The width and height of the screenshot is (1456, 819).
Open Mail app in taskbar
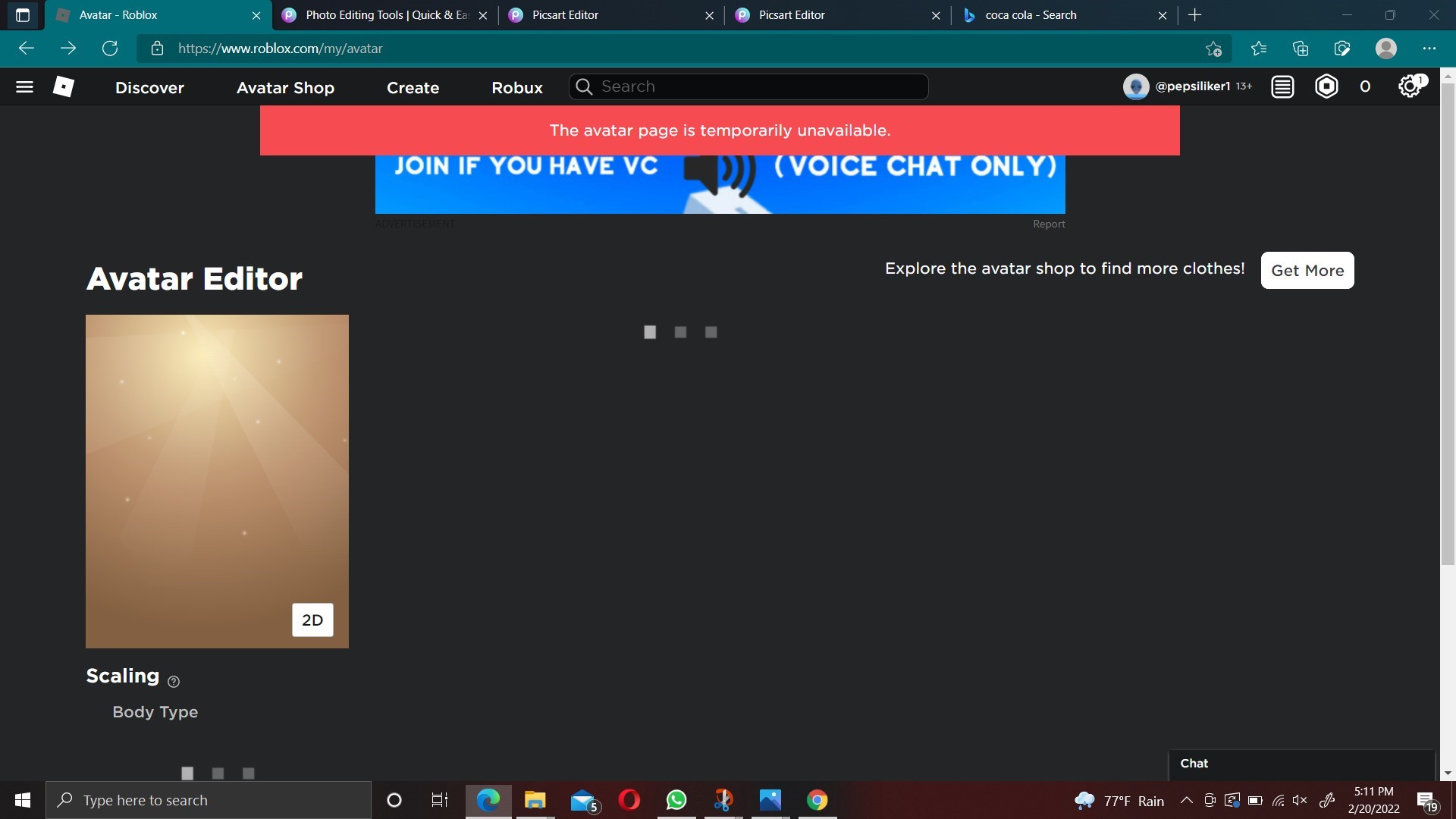point(584,800)
